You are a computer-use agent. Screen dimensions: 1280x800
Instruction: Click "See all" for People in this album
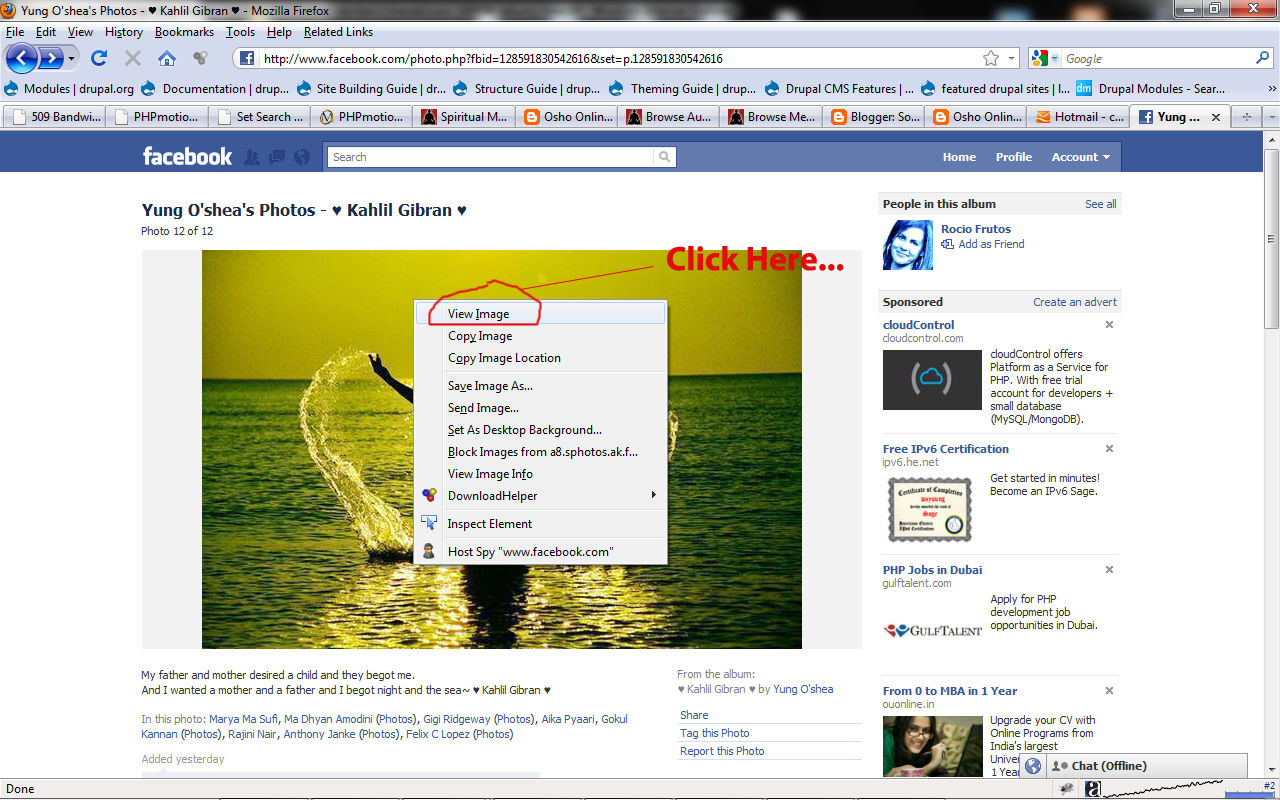pos(1100,203)
